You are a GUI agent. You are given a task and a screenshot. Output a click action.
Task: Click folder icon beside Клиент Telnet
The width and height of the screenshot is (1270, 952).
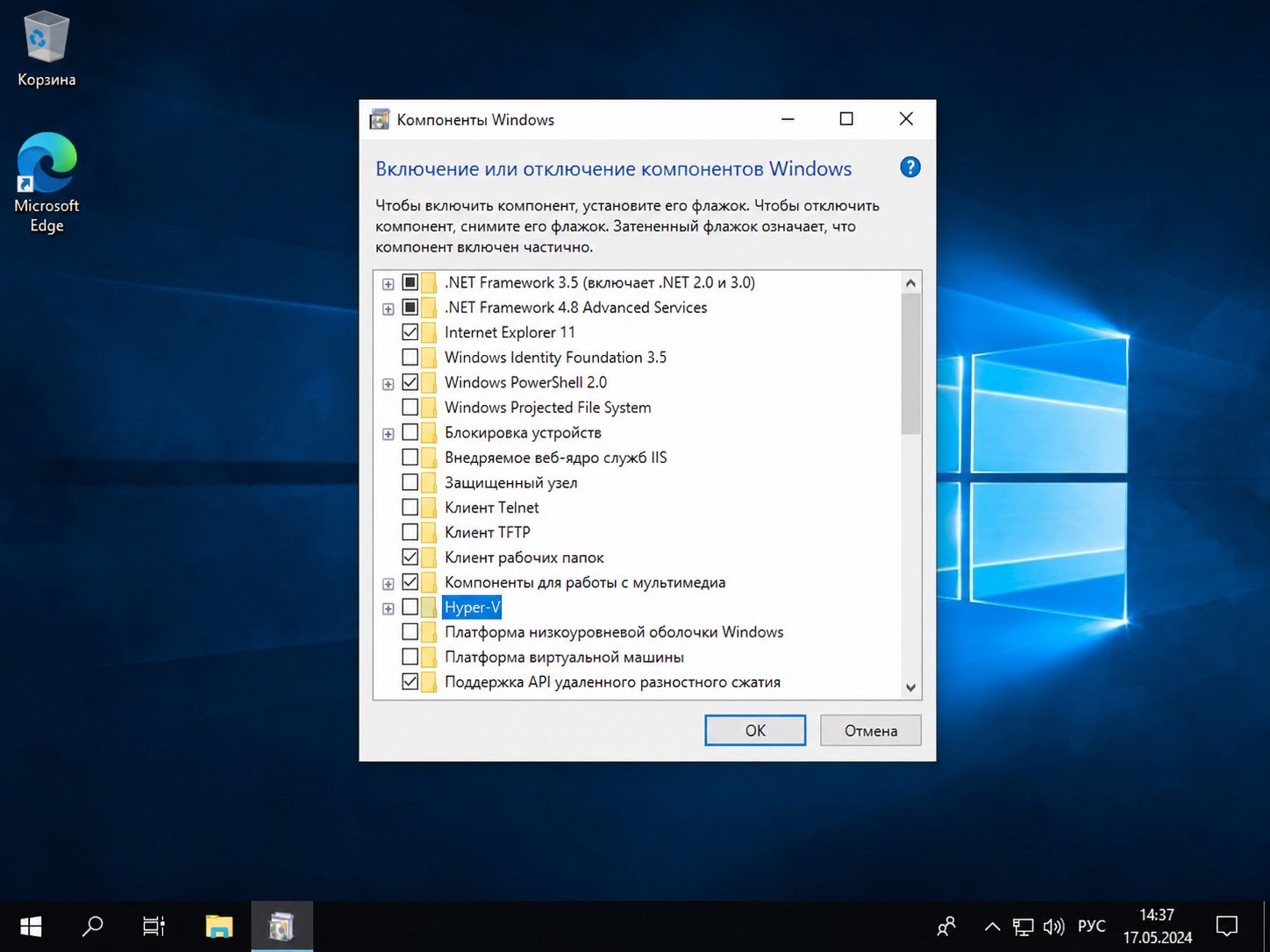point(429,508)
